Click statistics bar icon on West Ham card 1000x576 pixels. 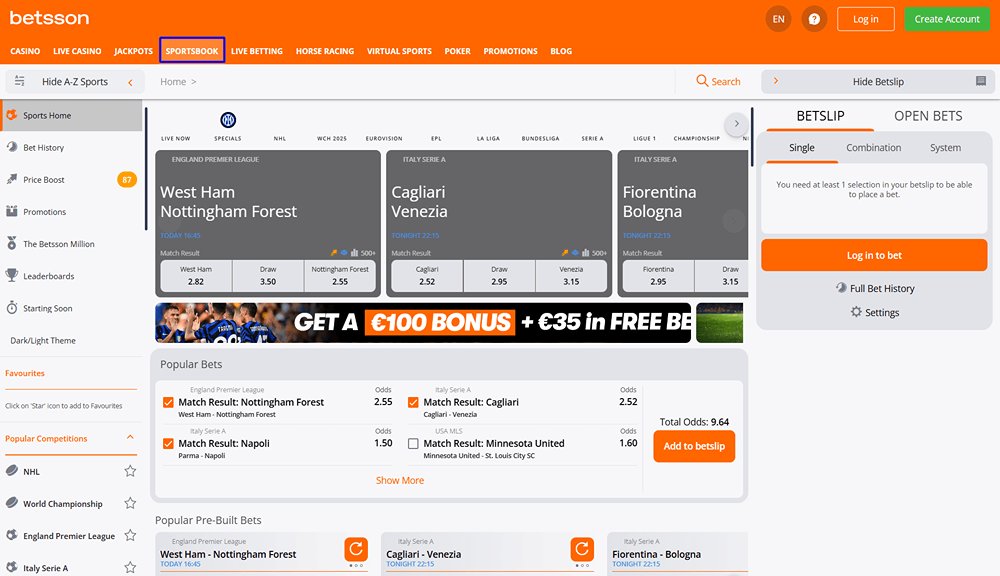[x=355, y=253]
